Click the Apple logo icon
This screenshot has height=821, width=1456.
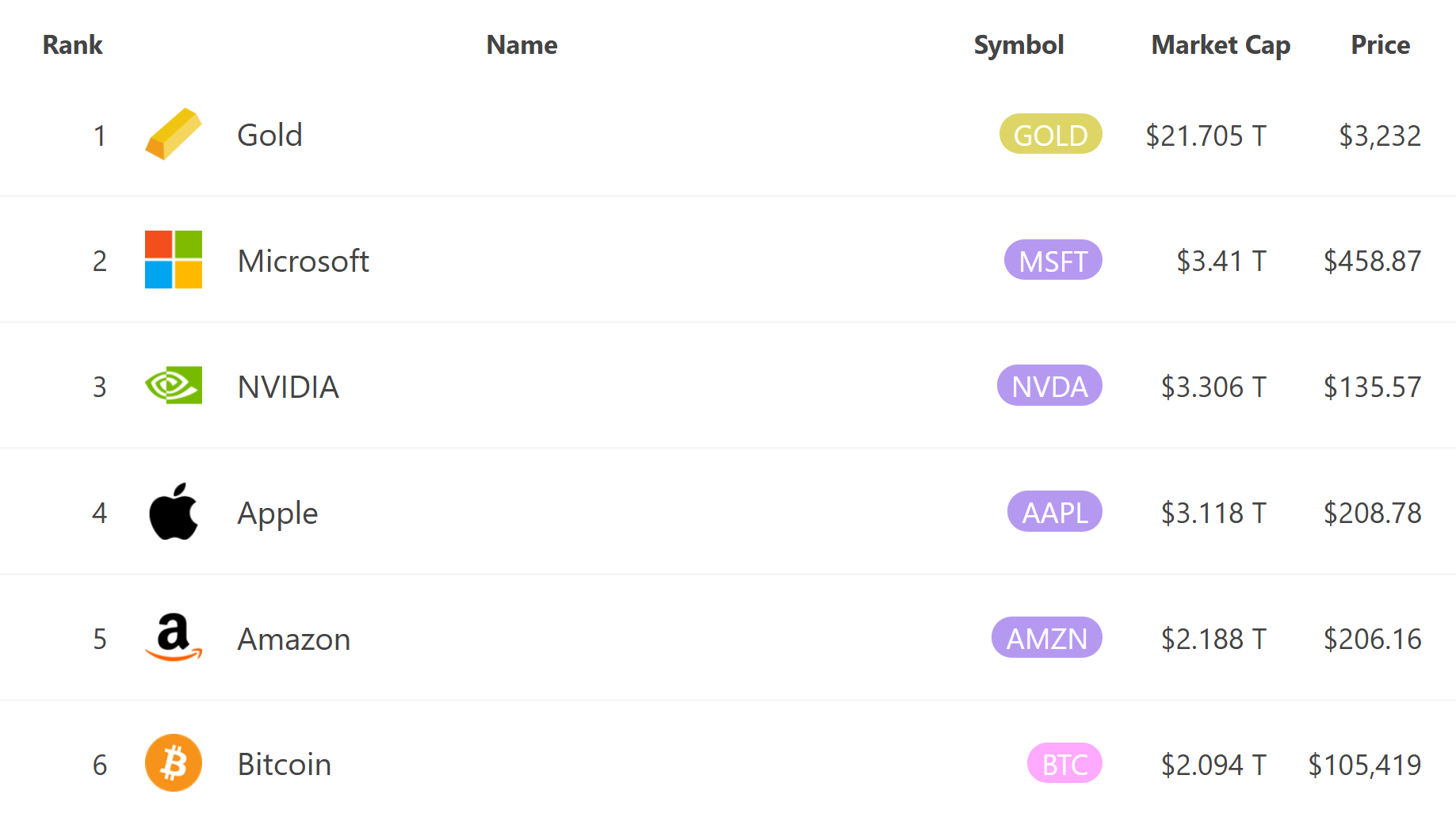pyautogui.click(x=174, y=511)
